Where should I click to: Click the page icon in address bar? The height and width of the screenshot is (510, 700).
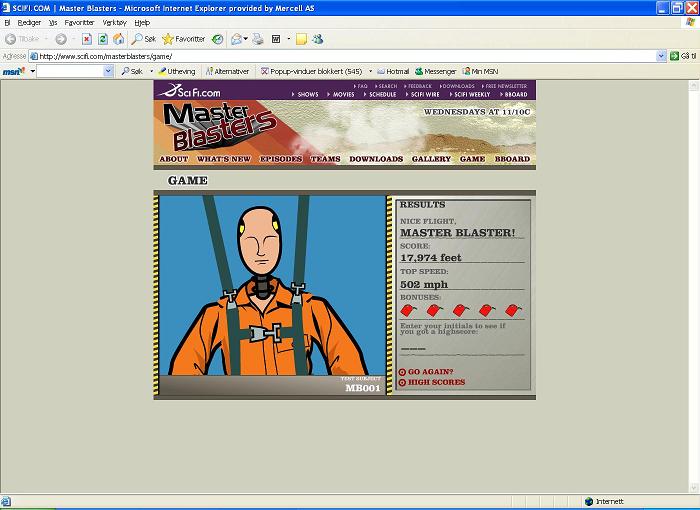point(34,56)
